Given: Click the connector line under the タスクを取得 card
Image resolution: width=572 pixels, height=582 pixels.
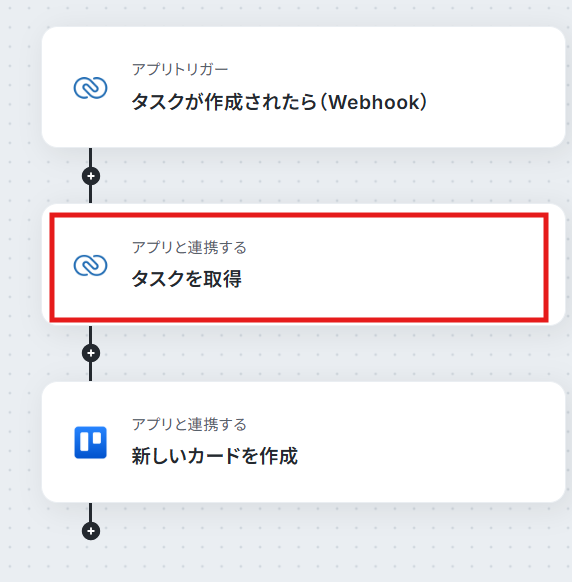Looking at the screenshot, I should [91, 335].
